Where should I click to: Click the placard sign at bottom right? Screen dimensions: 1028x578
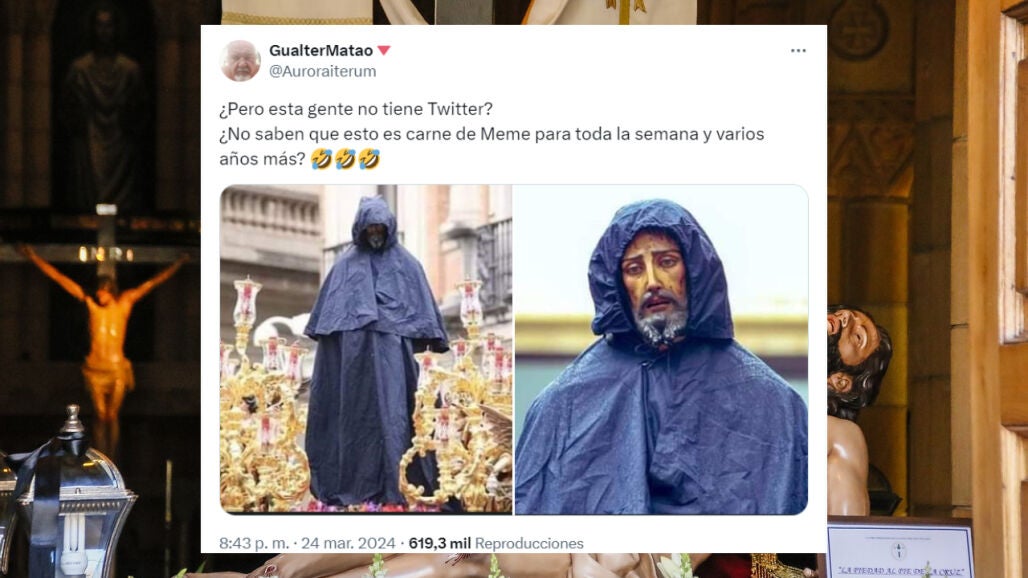pyautogui.click(x=900, y=550)
